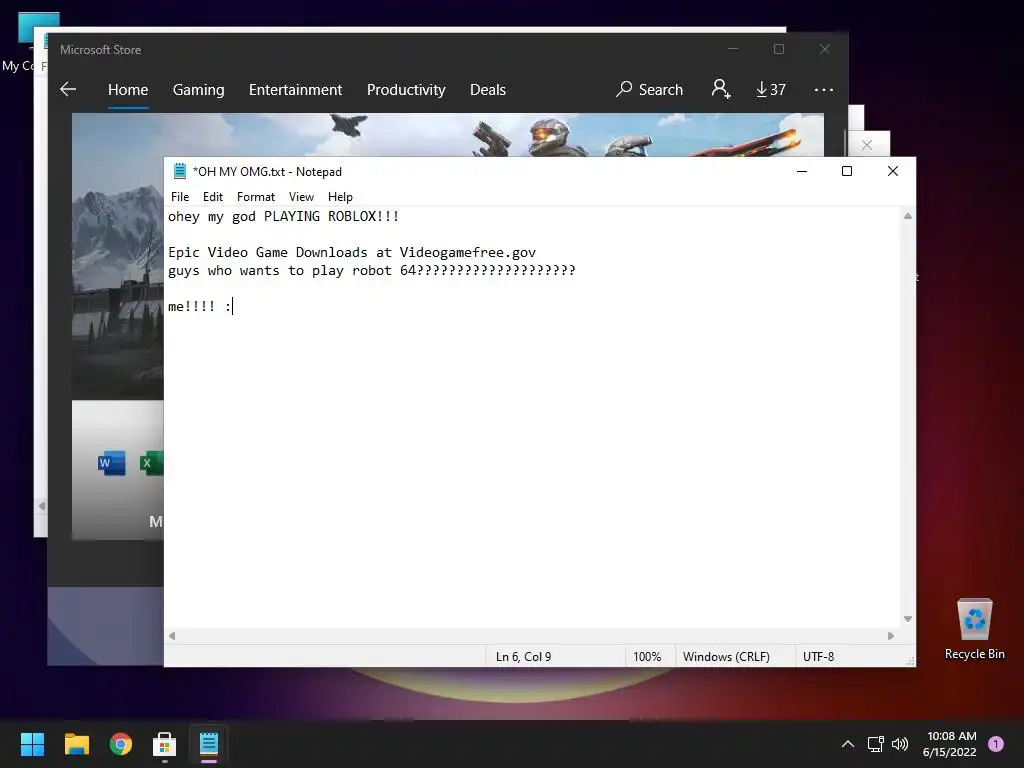
Task: Open the notification badge showing 1
Action: pos(996,744)
